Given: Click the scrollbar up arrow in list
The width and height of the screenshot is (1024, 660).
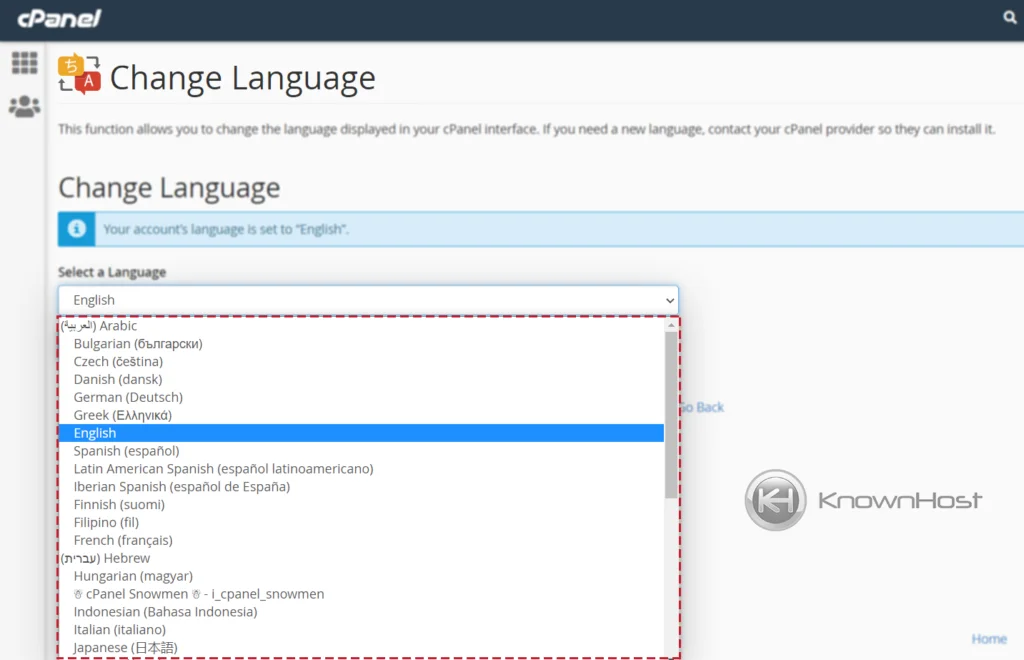Looking at the screenshot, I should click(671, 324).
